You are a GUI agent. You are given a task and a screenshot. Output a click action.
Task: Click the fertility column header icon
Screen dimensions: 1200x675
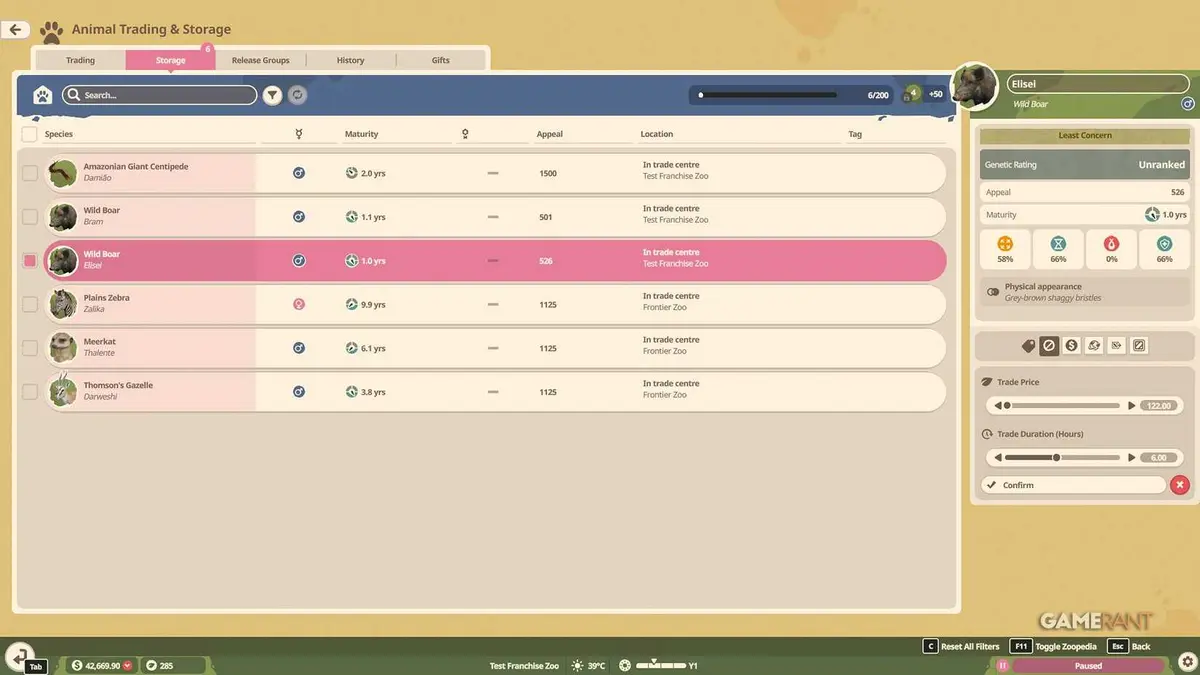(x=465, y=134)
